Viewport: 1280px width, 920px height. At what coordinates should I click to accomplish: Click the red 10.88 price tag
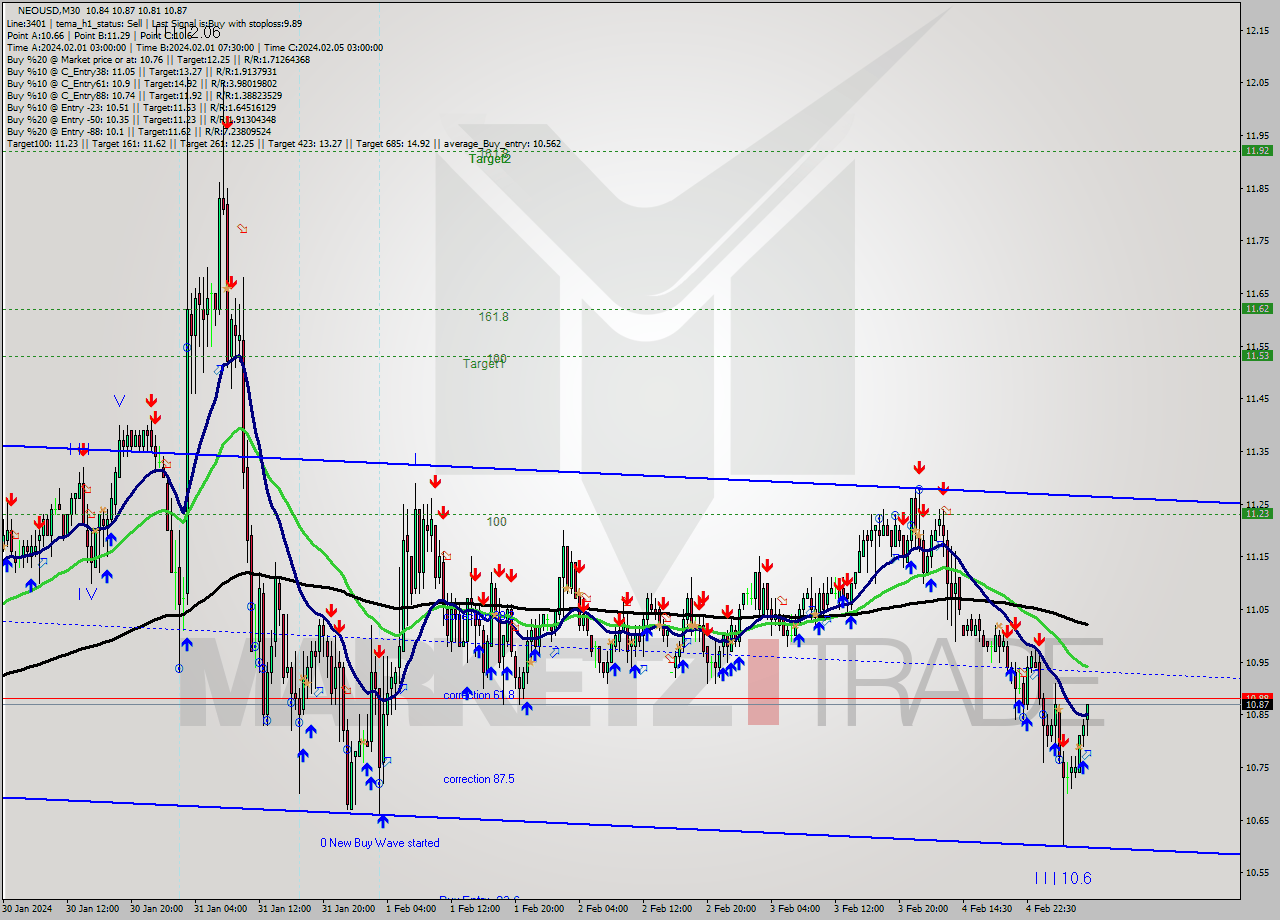pos(1257,696)
